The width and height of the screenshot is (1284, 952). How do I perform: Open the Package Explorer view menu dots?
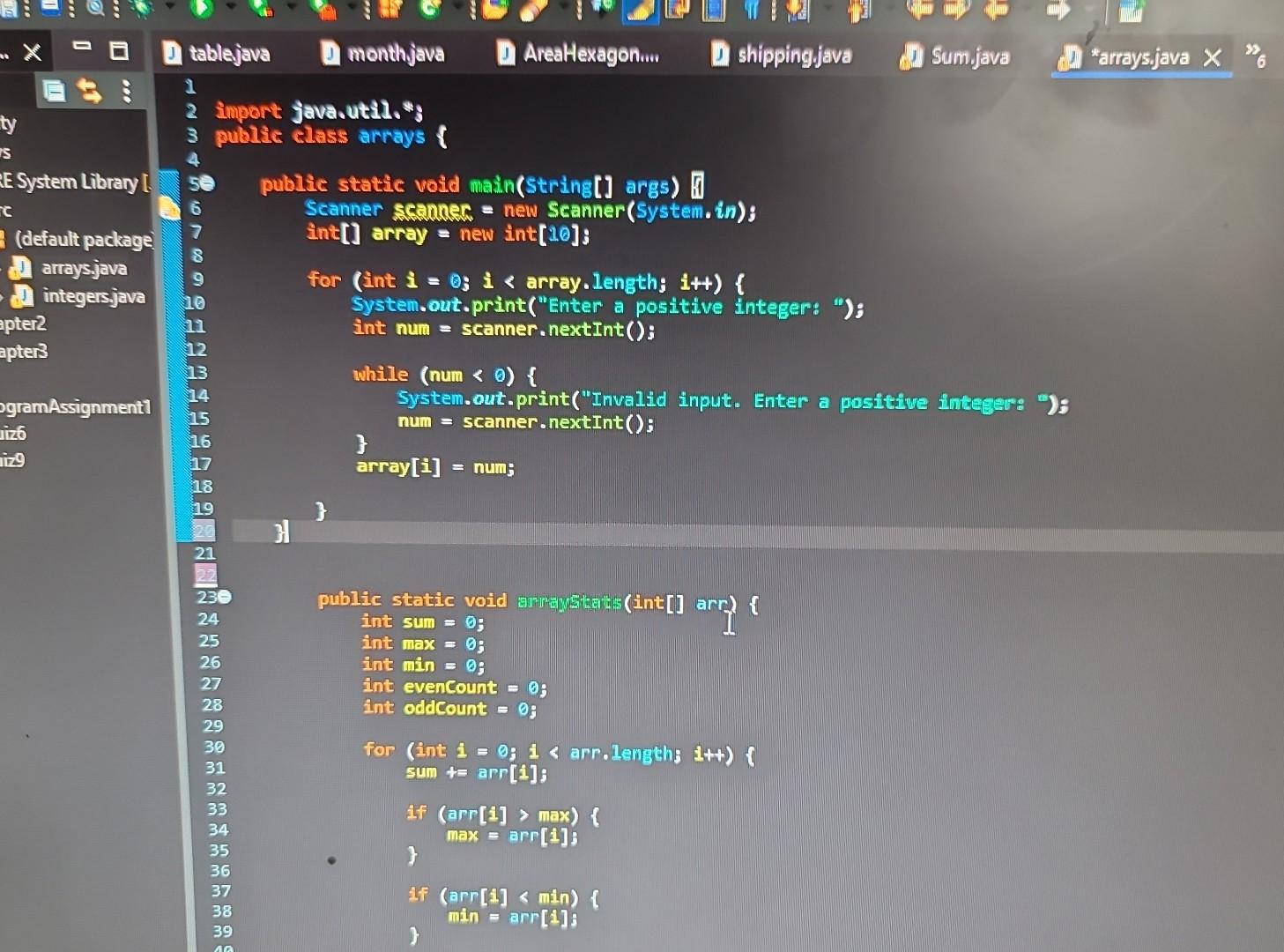coord(124,93)
